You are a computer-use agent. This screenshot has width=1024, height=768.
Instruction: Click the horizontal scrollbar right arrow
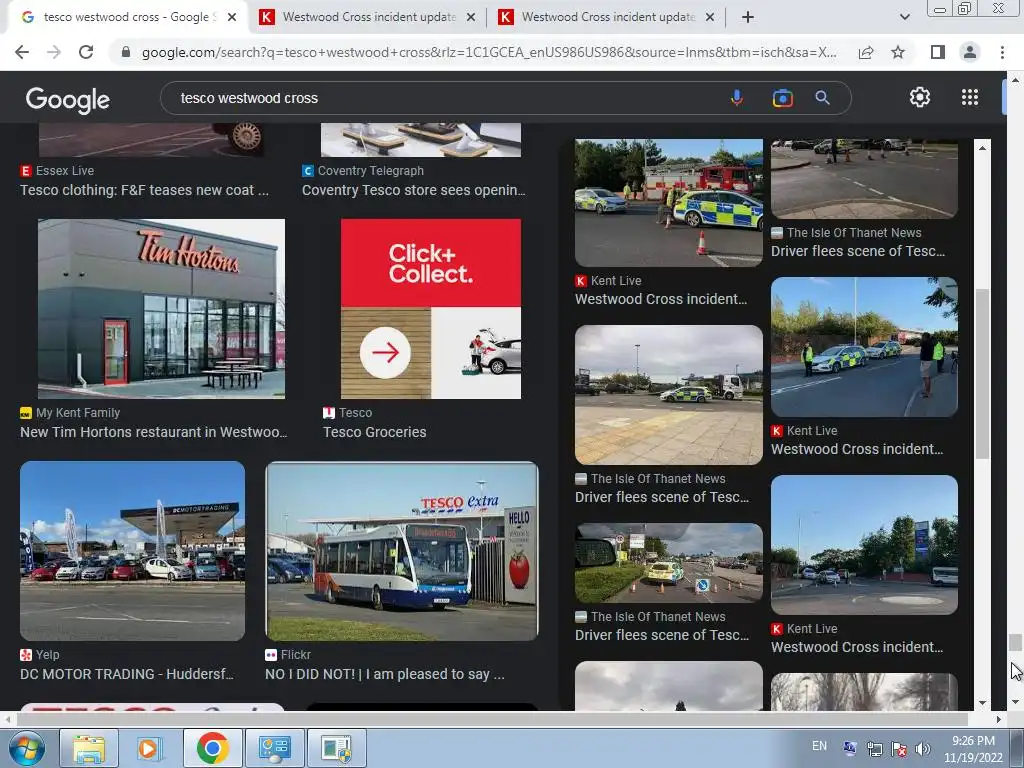998,719
